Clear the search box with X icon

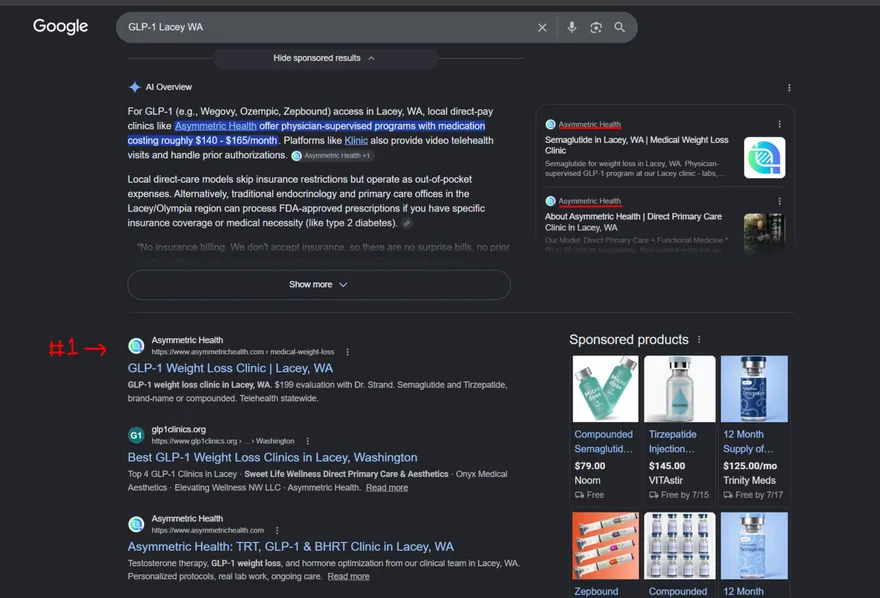click(x=542, y=27)
